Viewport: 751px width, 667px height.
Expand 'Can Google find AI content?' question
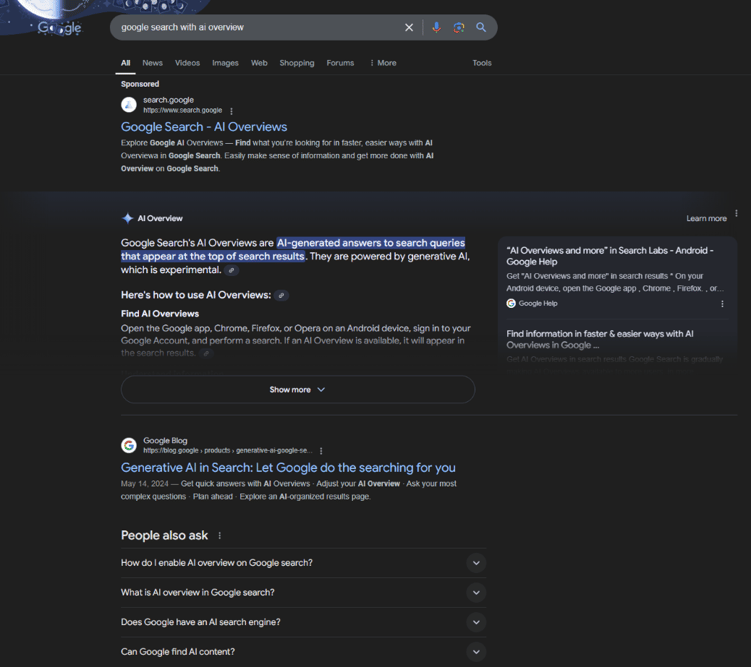476,652
